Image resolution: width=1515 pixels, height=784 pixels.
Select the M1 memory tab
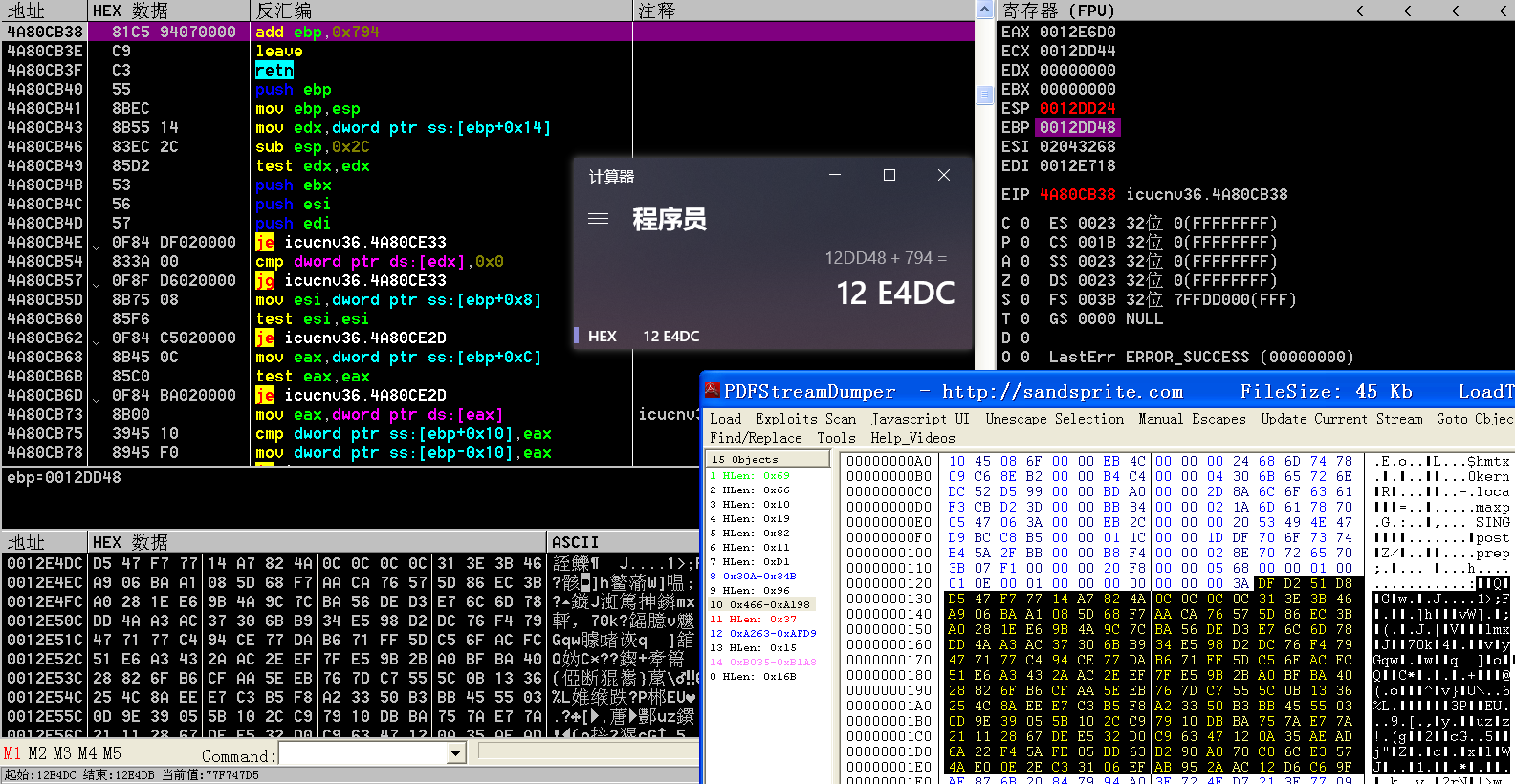(12, 754)
